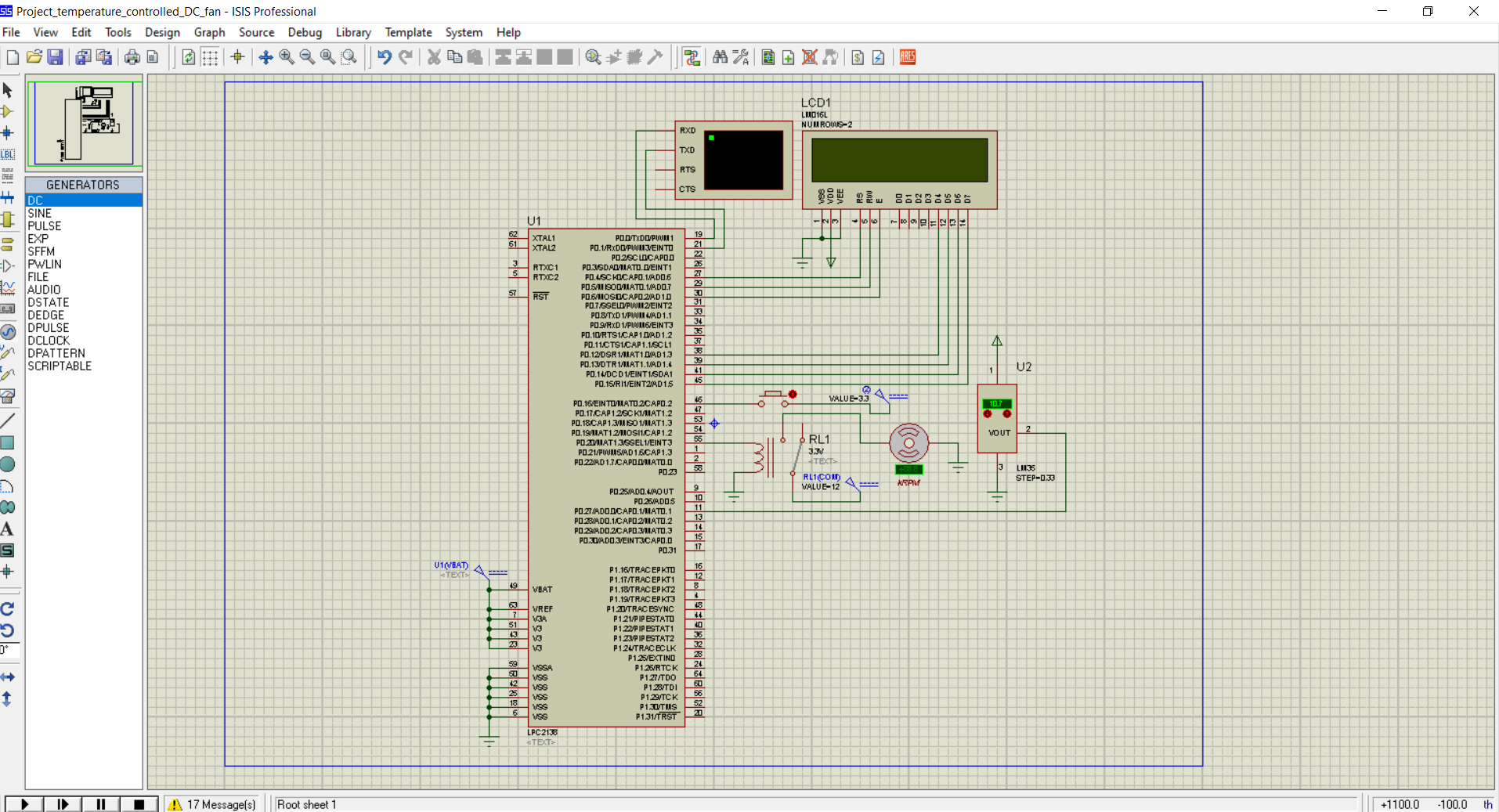
Task: Select the Graph mode tool
Action: [x=8, y=287]
